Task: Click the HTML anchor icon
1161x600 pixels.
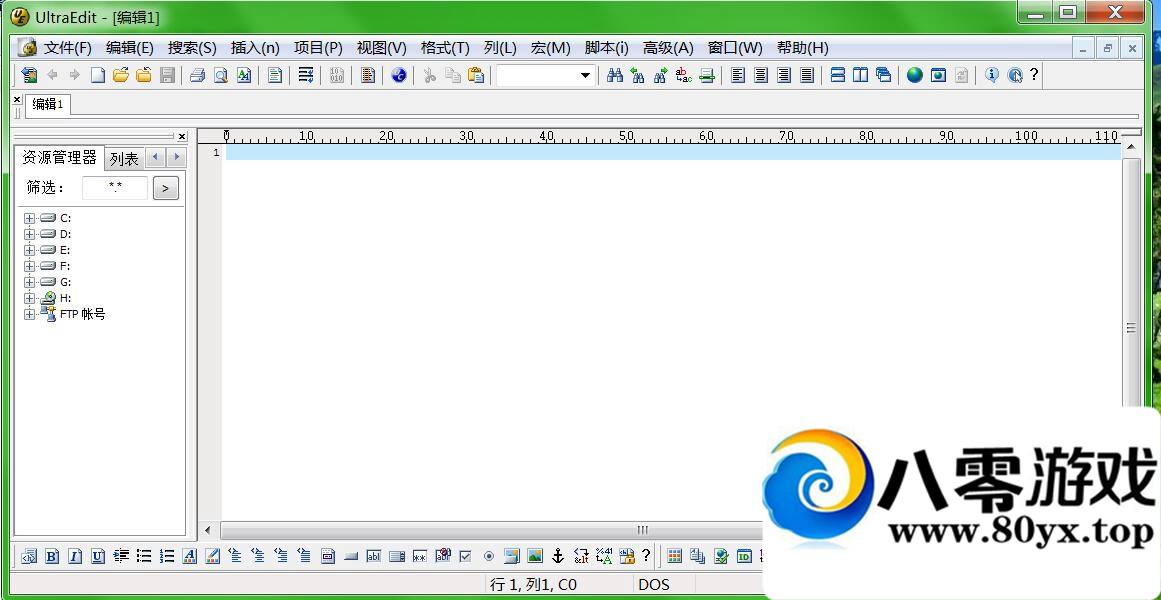Action: [x=558, y=556]
